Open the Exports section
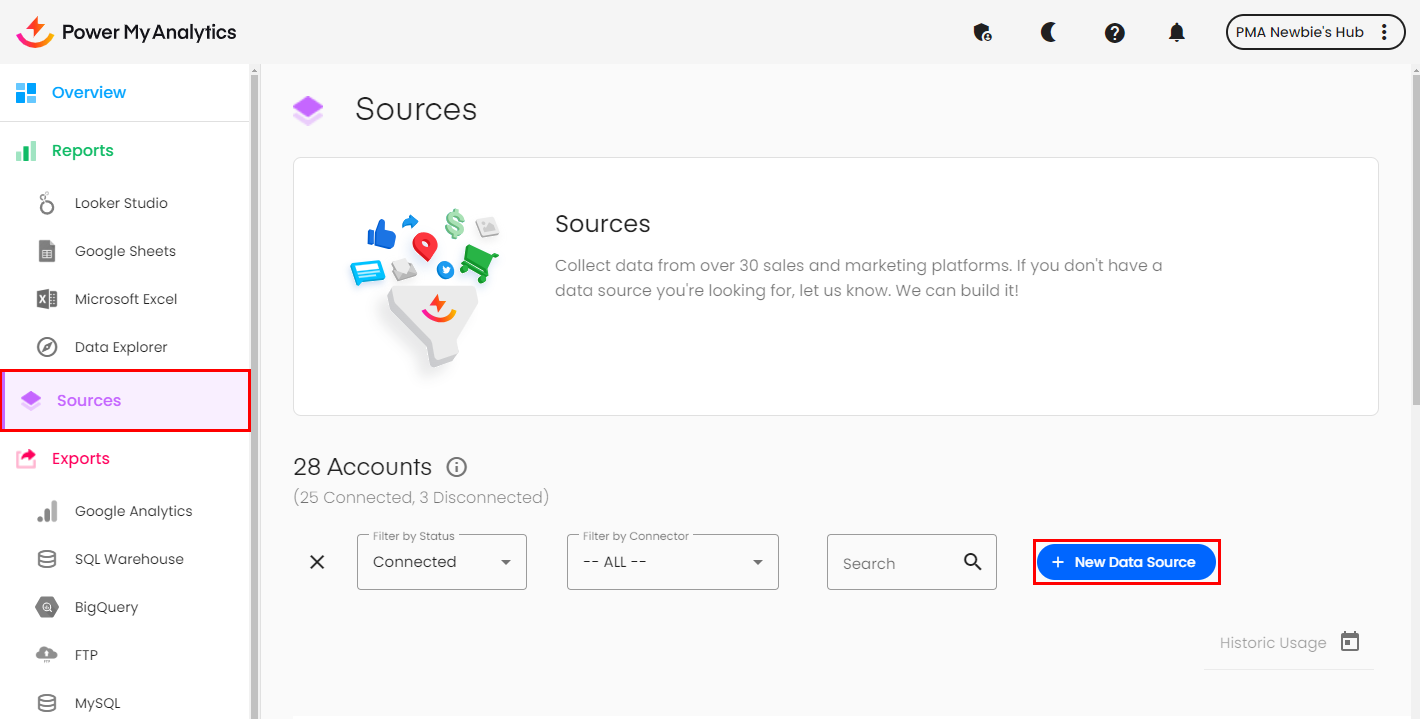 (x=80, y=459)
